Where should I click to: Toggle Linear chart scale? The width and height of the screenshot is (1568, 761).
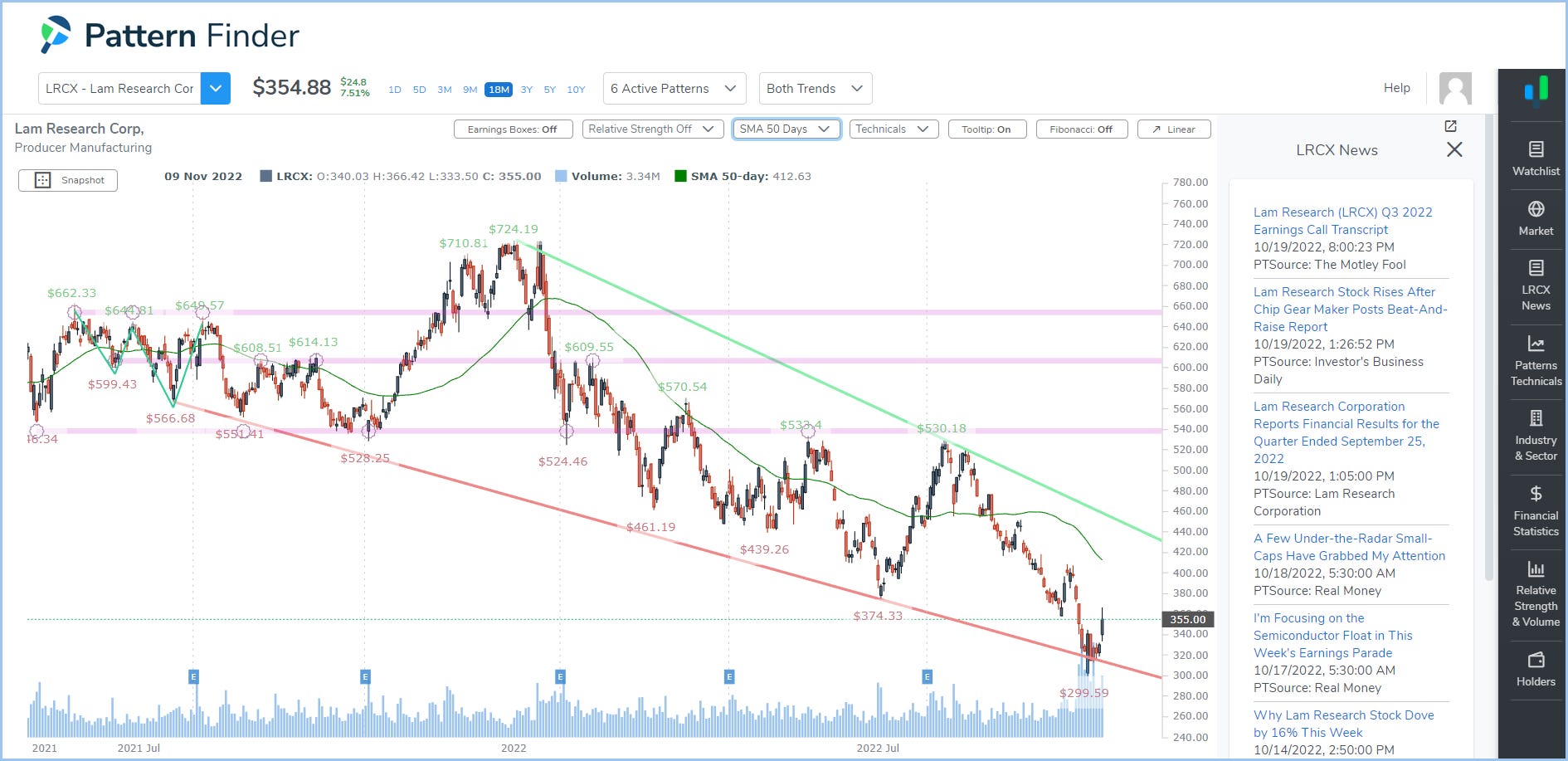point(1174,129)
